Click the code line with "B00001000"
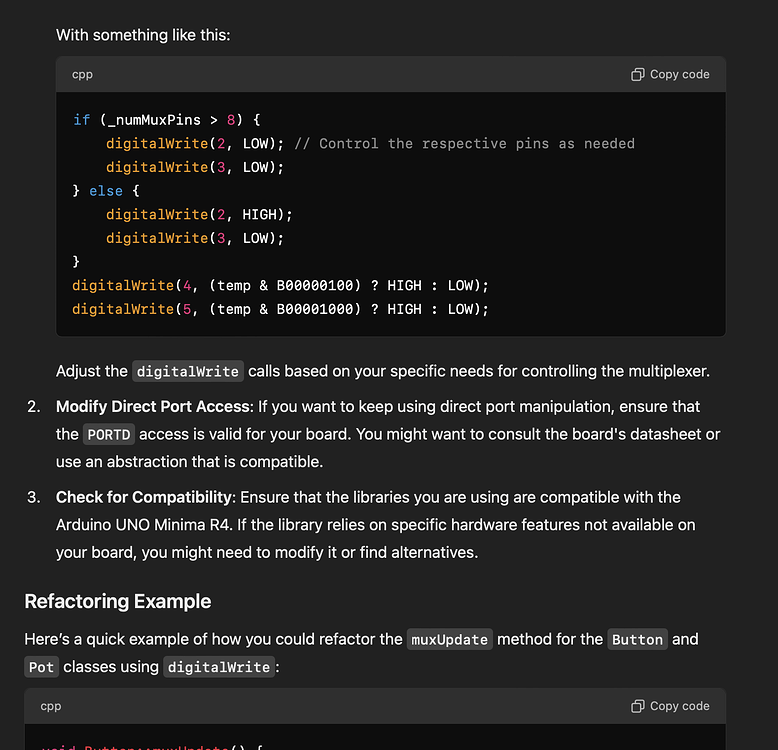This screenshot has height=750, width=778. tap(280, 310)
